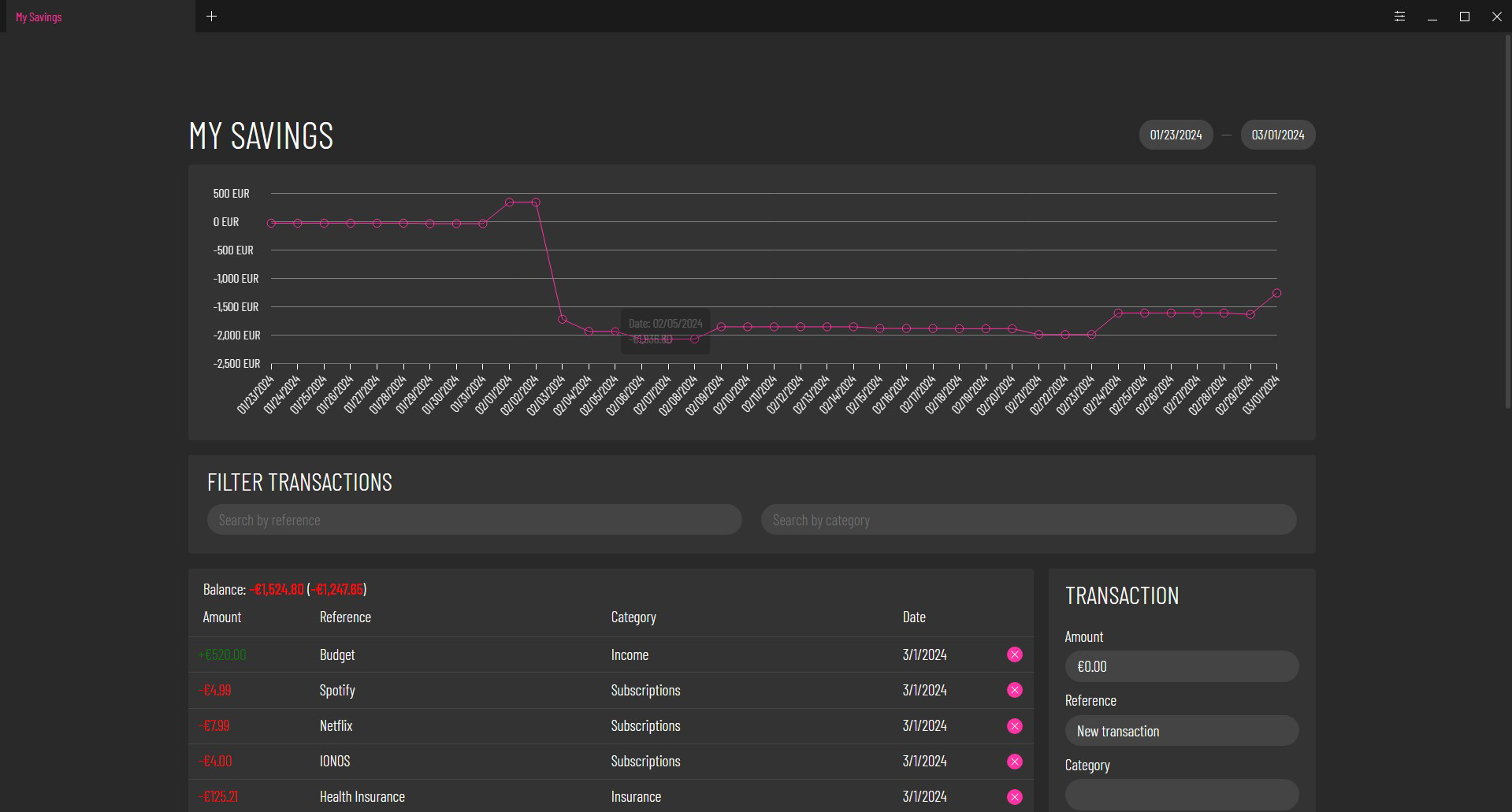Select the -€7.99 amount cell

coord(214,725)
